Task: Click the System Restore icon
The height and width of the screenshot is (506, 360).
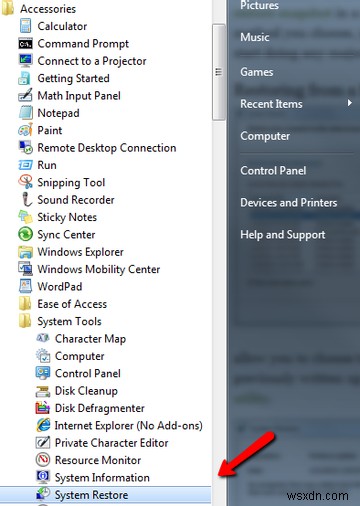Action: coord(43,494)
